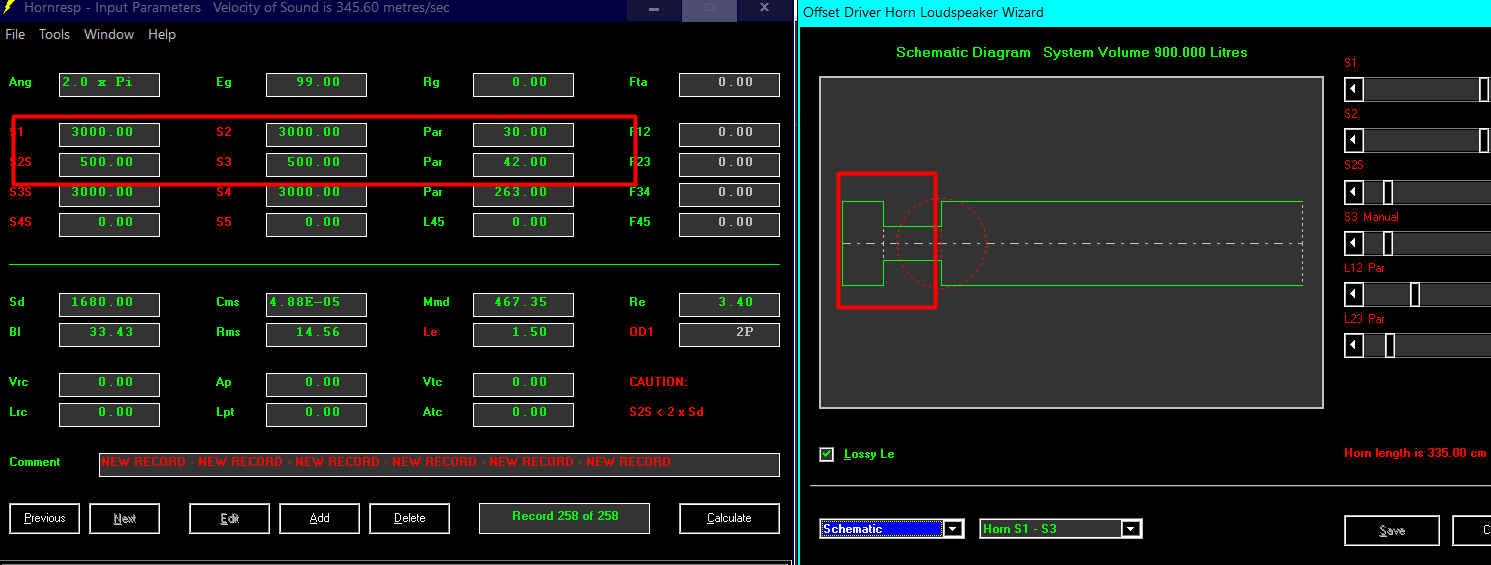Click the S3S field showing 3000.00
The height and width of the screenshot is (565, 1491).
(109, 194)
